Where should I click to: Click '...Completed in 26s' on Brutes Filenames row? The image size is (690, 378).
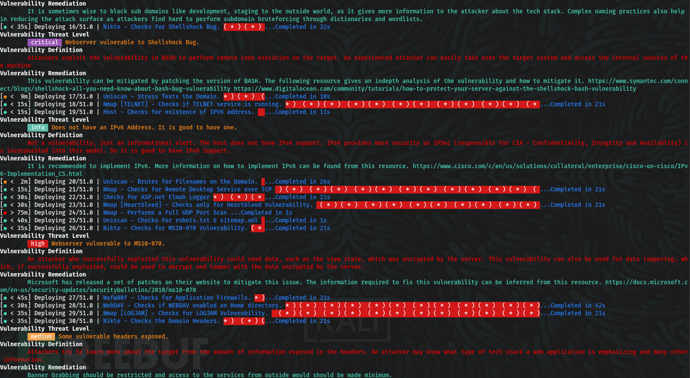[297, 181]
